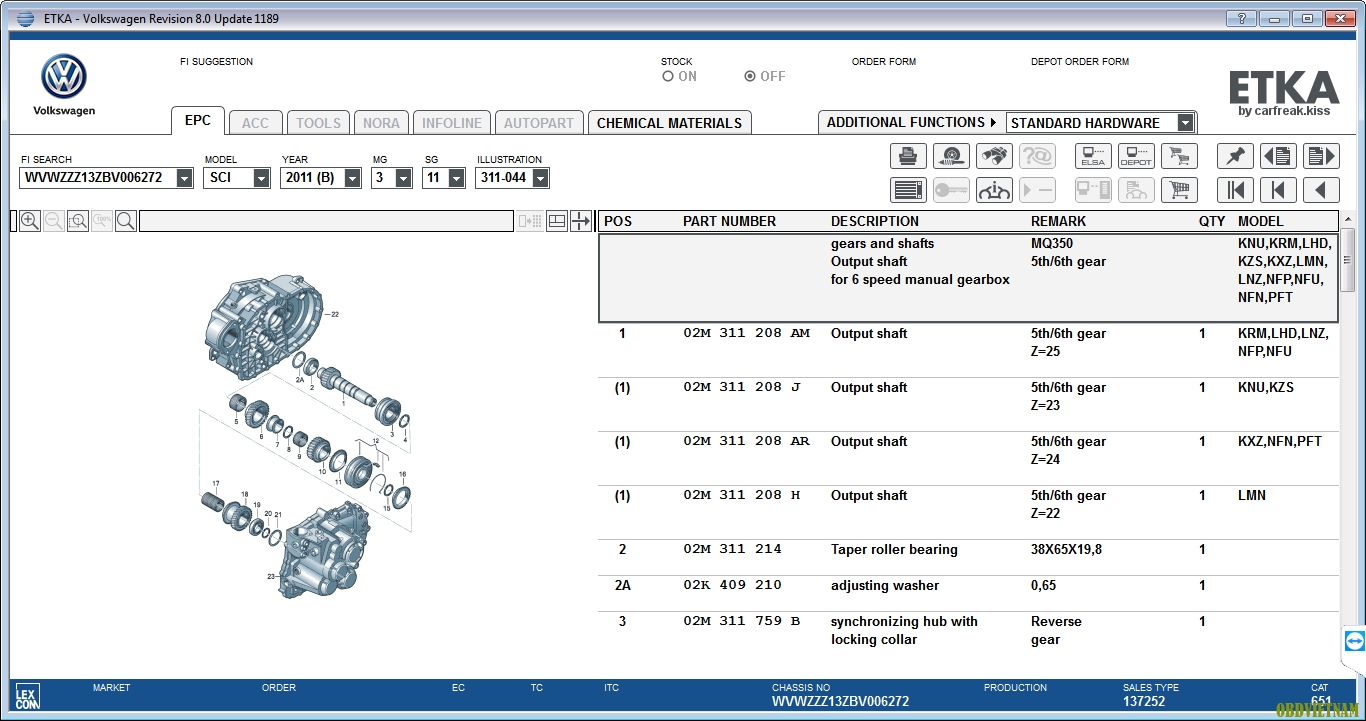This screenshot has width=1366, height=721.
Task: Switch to the EPC tab
Action: point(198,120)
